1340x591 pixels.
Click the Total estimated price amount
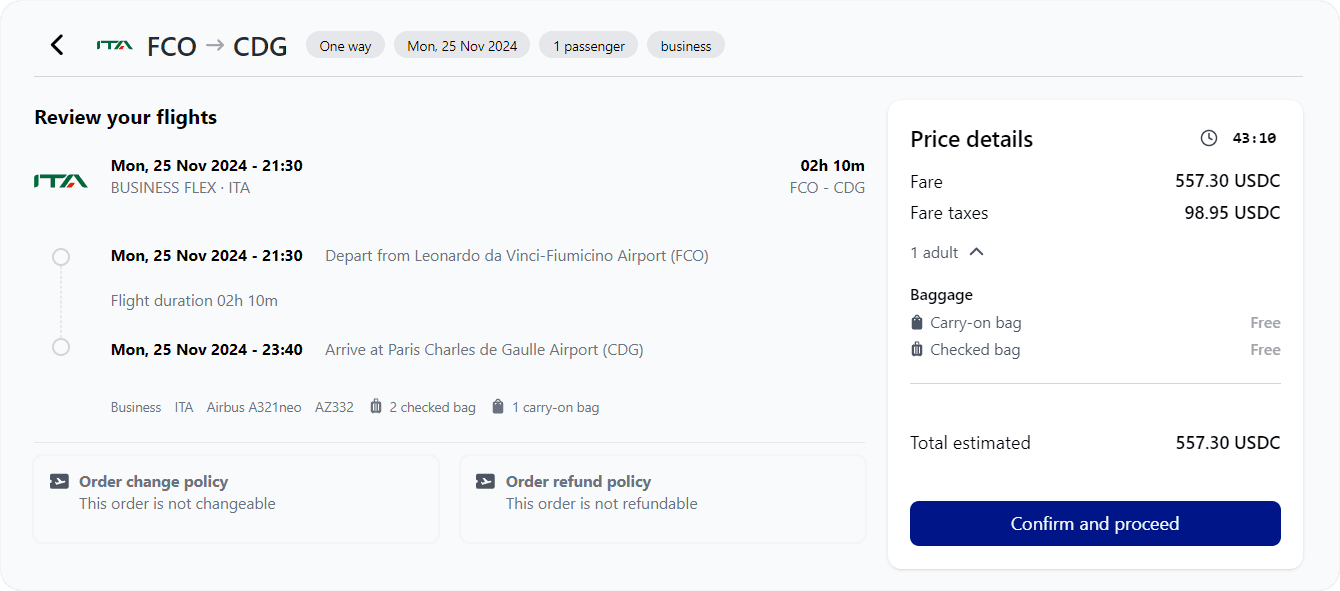pos(1227,442)
